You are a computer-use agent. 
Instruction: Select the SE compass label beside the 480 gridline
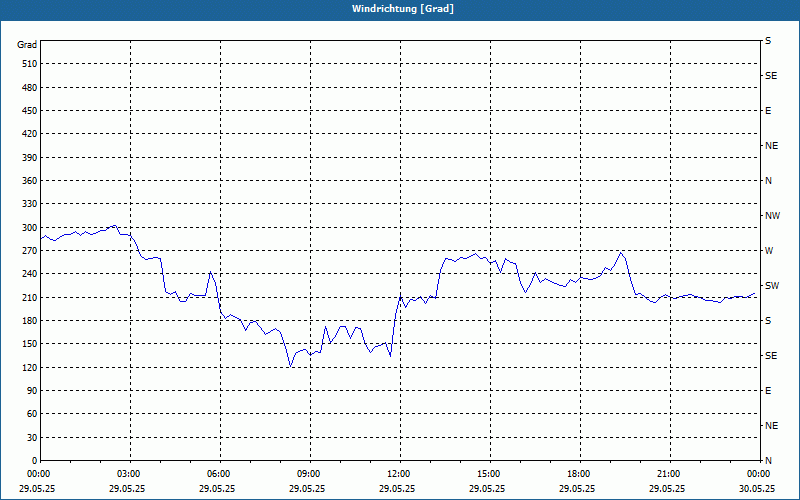[771, 76]
